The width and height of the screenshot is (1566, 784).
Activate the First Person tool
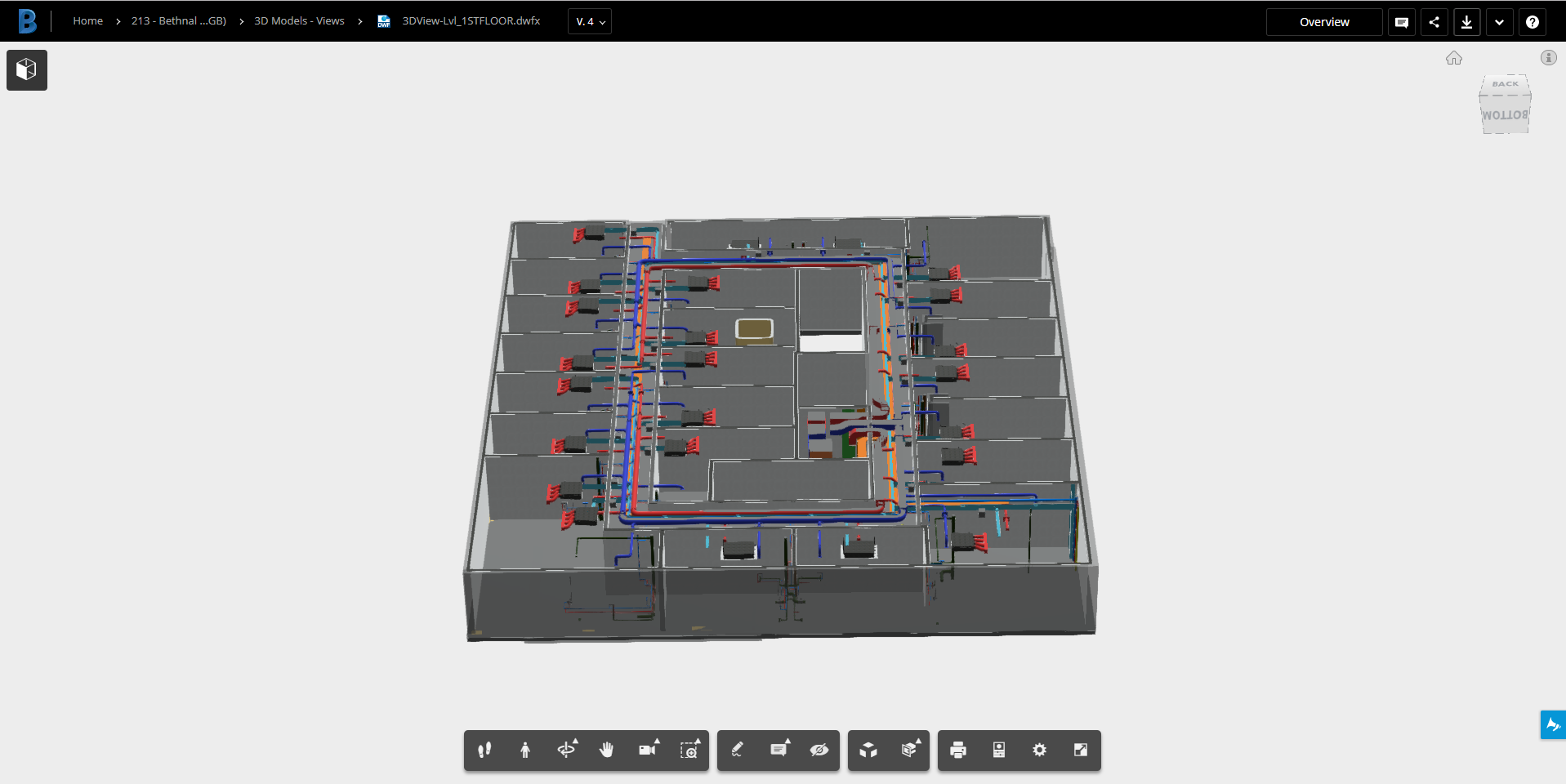[525, 750]
